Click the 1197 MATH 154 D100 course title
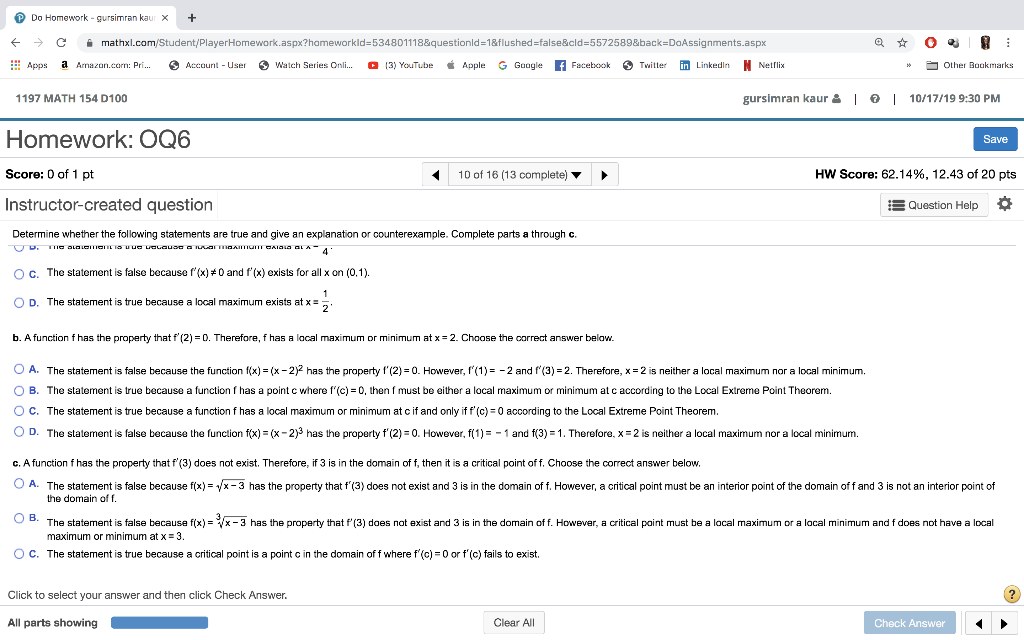This screenshot has height=640, width=1024. (x=71, y=99)
